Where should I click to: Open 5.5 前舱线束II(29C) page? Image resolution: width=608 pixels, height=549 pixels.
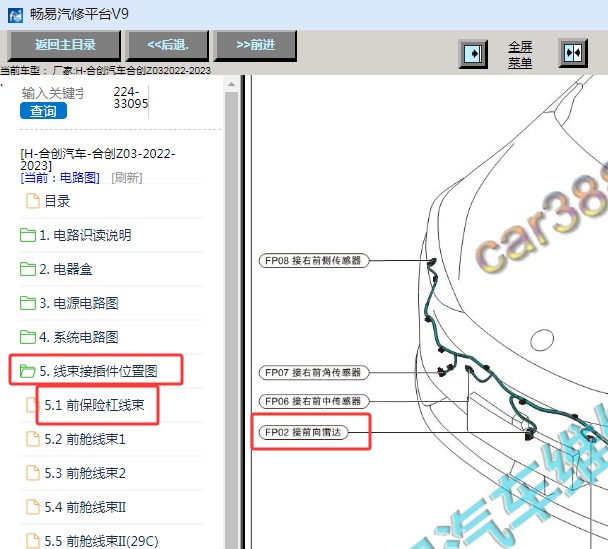pos(101,541)
